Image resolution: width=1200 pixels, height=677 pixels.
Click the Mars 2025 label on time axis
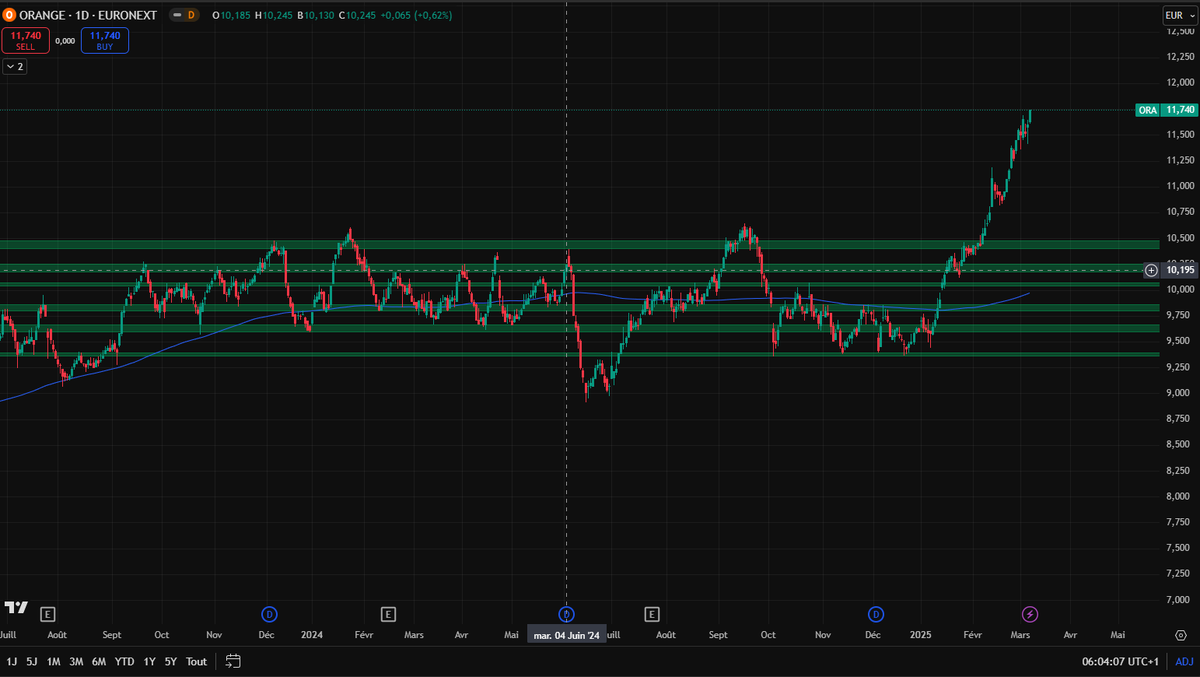pyautogui.click(x=1021, y=635)
